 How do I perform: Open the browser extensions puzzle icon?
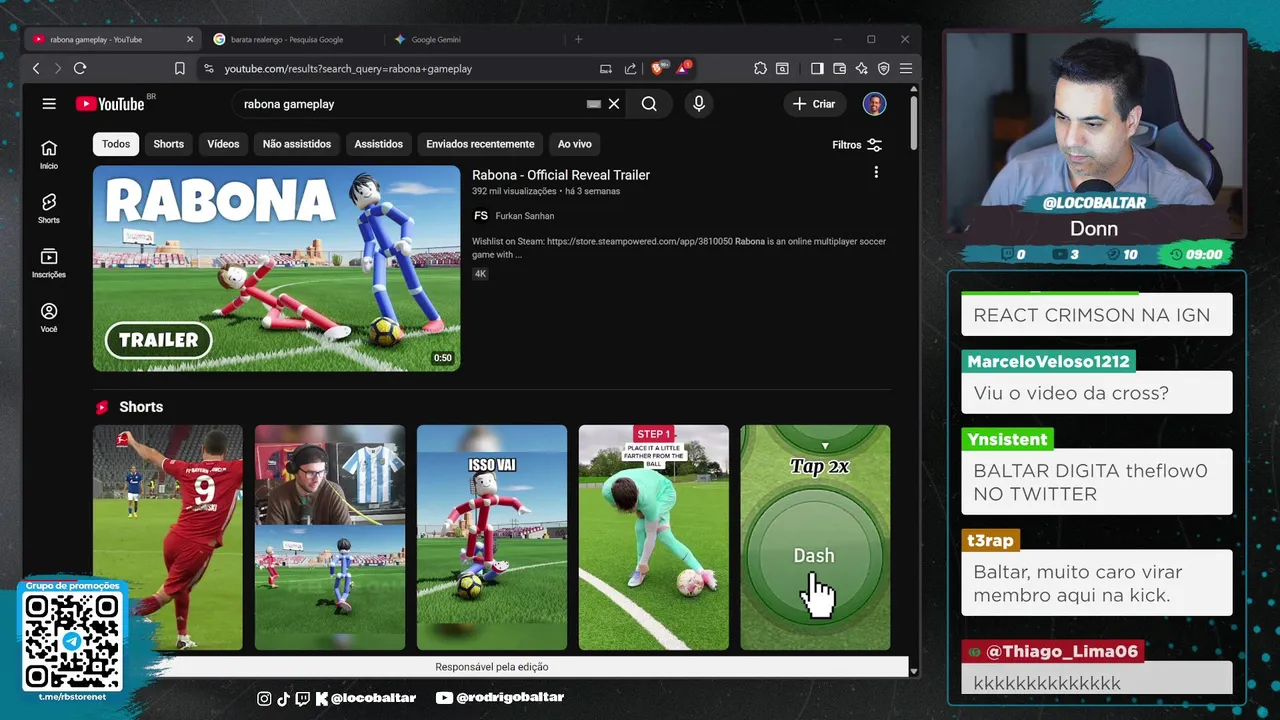[x=760, y=68]
